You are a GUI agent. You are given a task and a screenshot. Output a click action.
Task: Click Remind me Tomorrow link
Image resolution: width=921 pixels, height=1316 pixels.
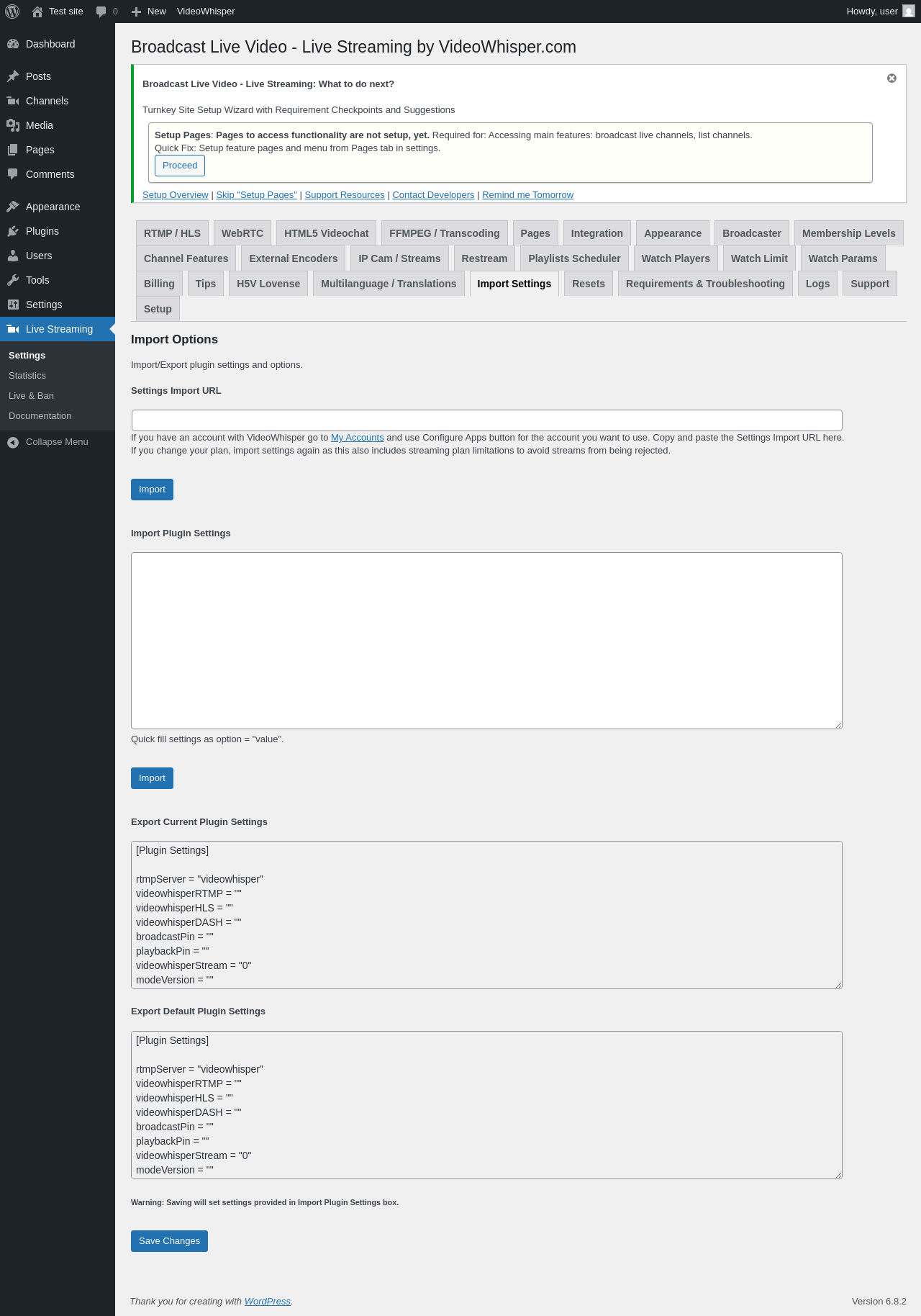point(527,195)
